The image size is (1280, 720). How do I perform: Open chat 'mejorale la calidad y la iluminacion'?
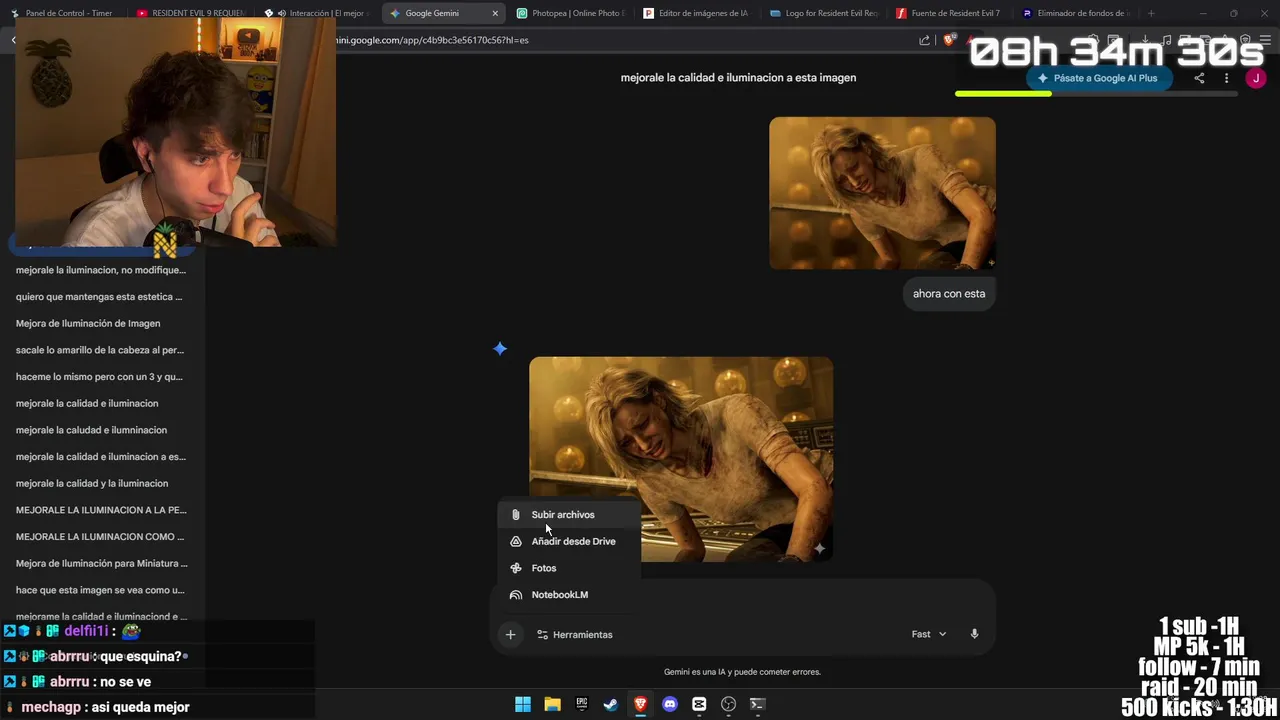tap(92, 483)
